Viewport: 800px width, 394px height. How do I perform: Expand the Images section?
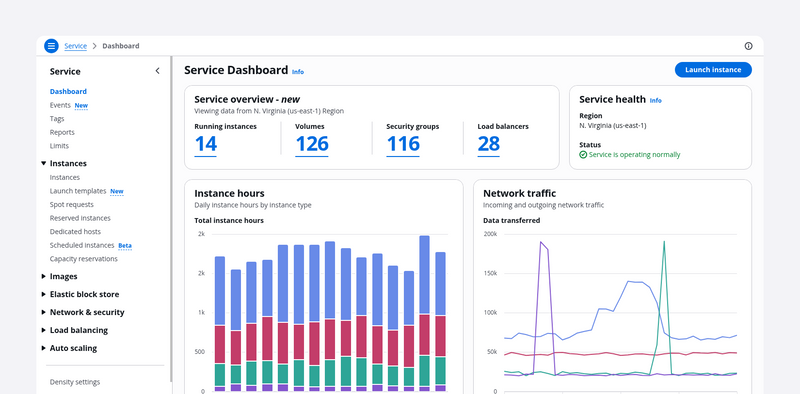(x=43, y=276)
